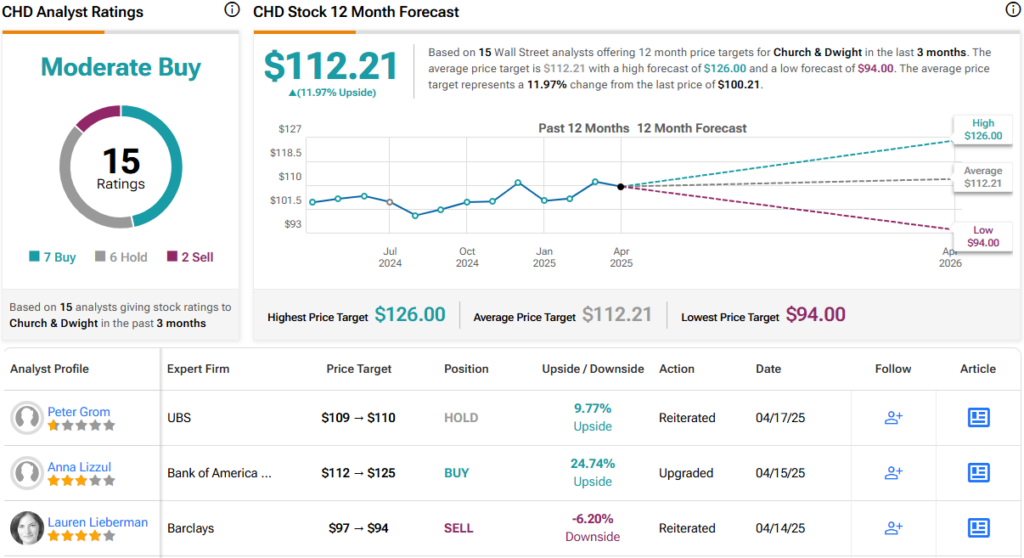Open Anna Lizzul's analyst profile
The width and height of the screenshot is (1024, 558).
coord(78,466)
